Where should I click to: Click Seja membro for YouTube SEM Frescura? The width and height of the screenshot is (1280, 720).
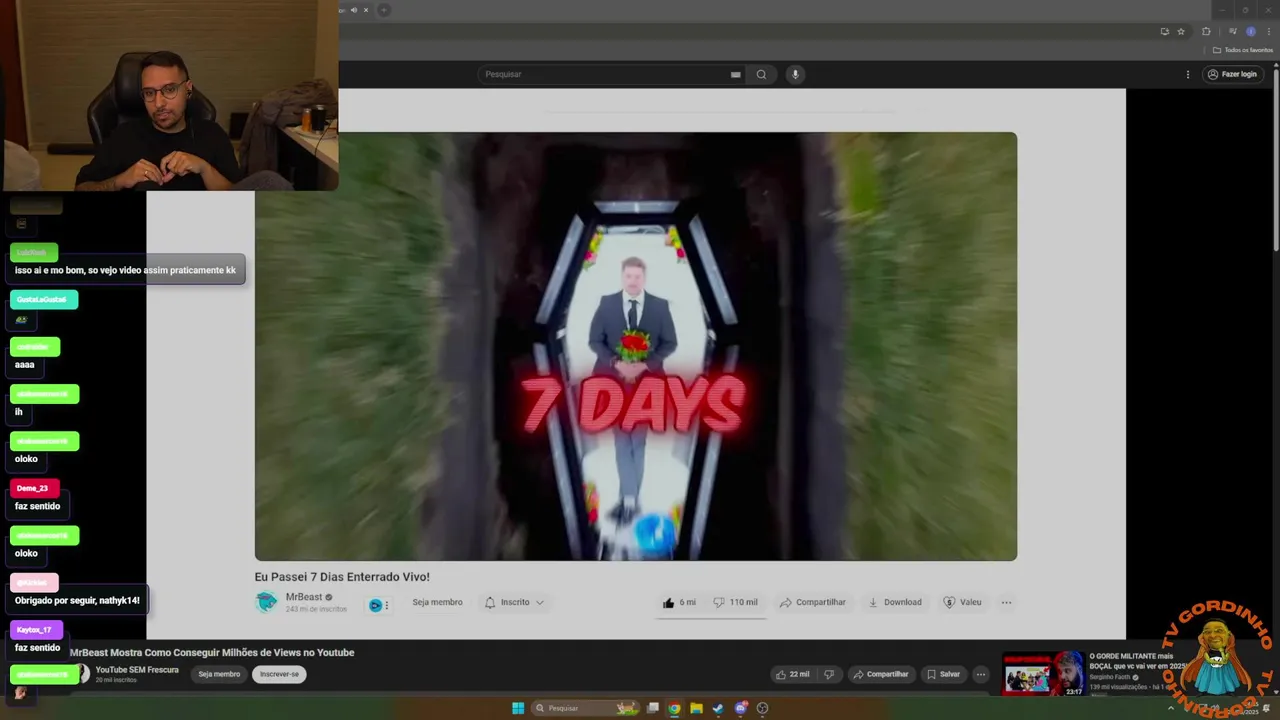coord(219,674)
